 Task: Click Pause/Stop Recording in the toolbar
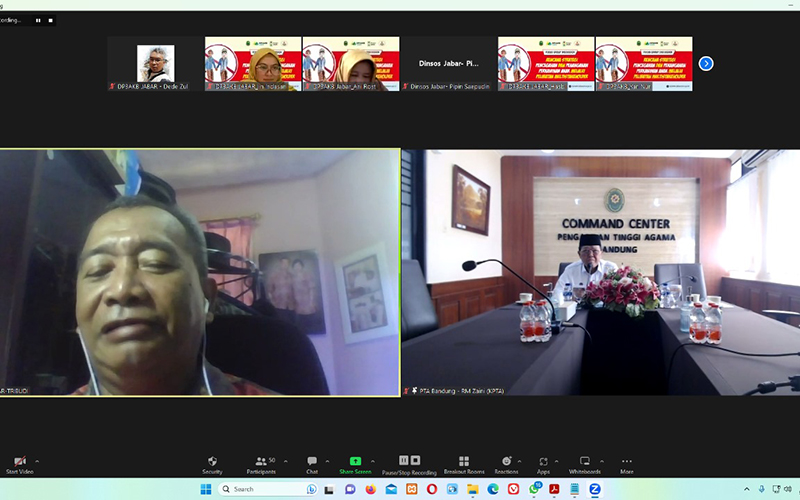[404, 462]
